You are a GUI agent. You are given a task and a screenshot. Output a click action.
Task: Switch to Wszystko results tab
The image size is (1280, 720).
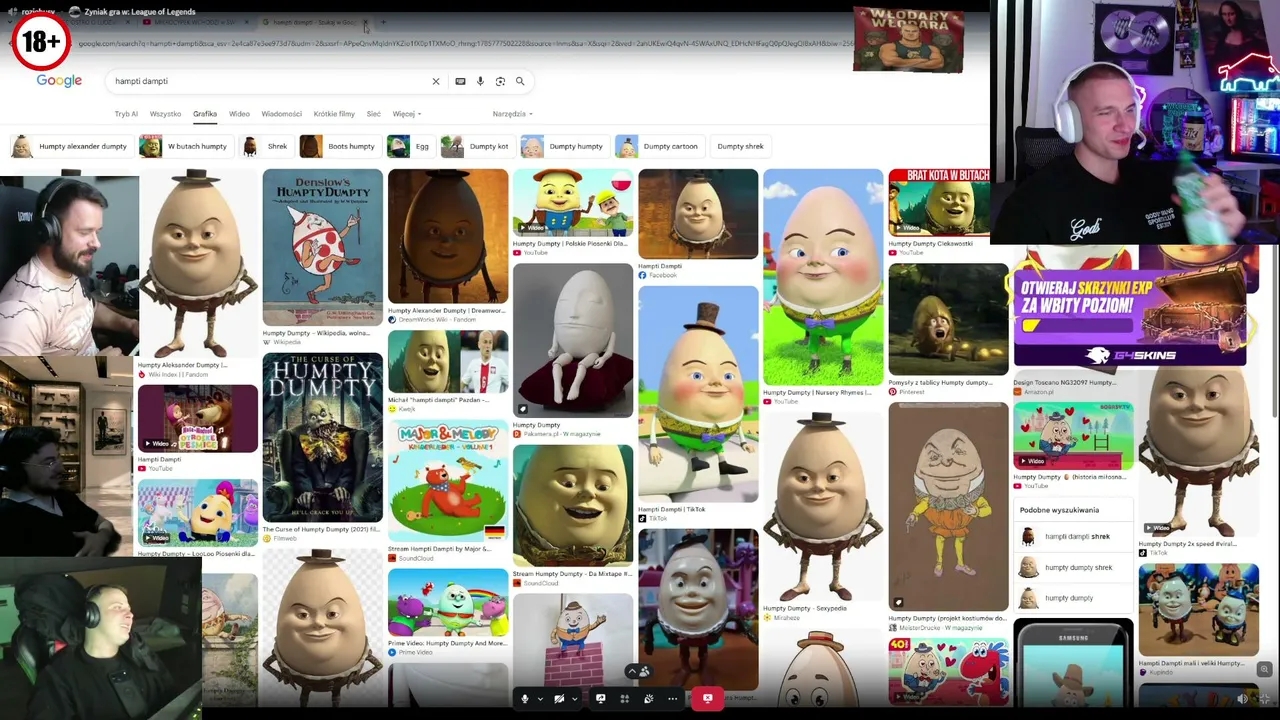coord(165,114)
